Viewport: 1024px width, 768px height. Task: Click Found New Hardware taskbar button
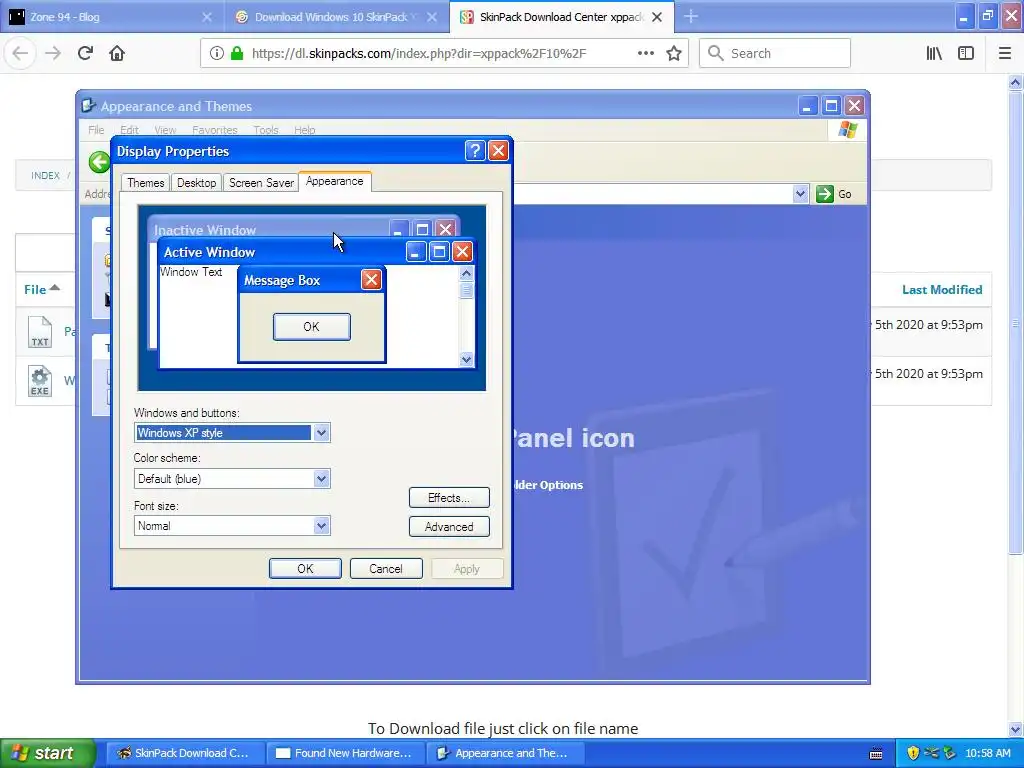click(x=345, y=753)
